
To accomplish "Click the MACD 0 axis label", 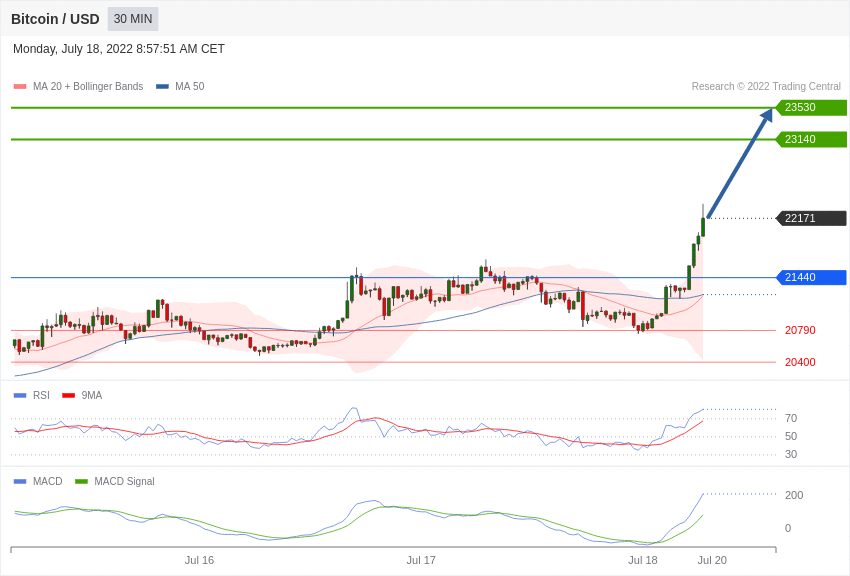I will click(x=788, y=528).
